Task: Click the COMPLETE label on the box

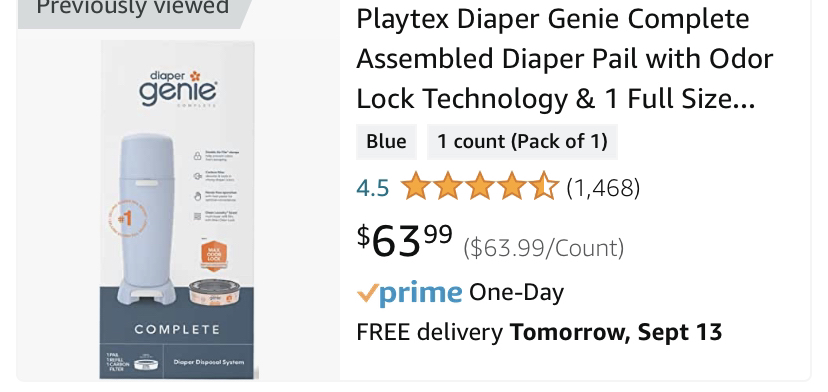Action: pyautogui.click(x=177, y=330)
